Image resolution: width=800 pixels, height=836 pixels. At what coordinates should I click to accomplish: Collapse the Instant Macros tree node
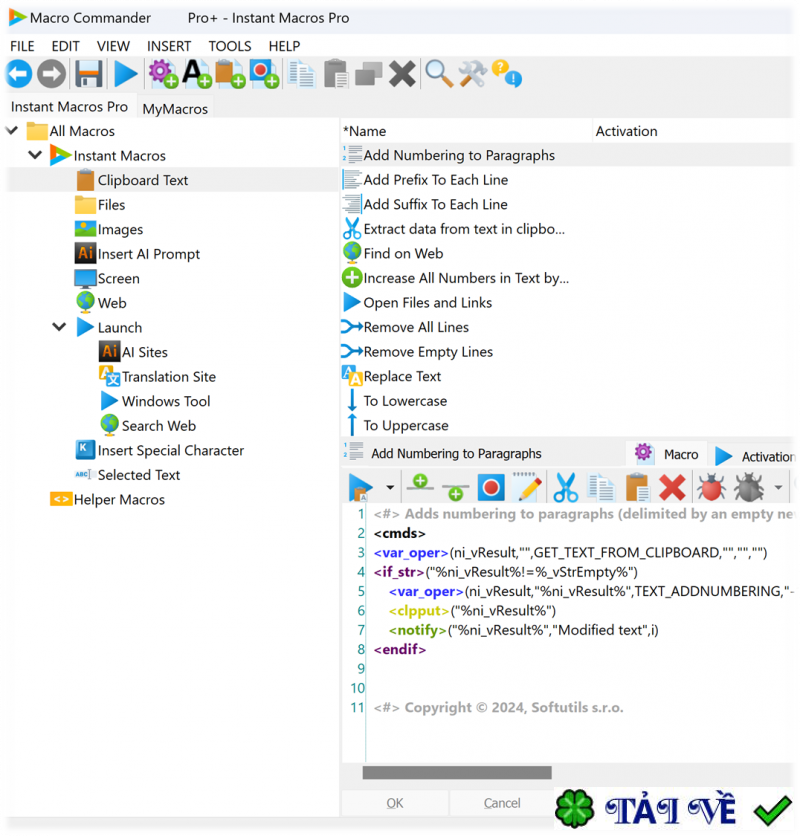pyautogui.click(x=35, y=155)
